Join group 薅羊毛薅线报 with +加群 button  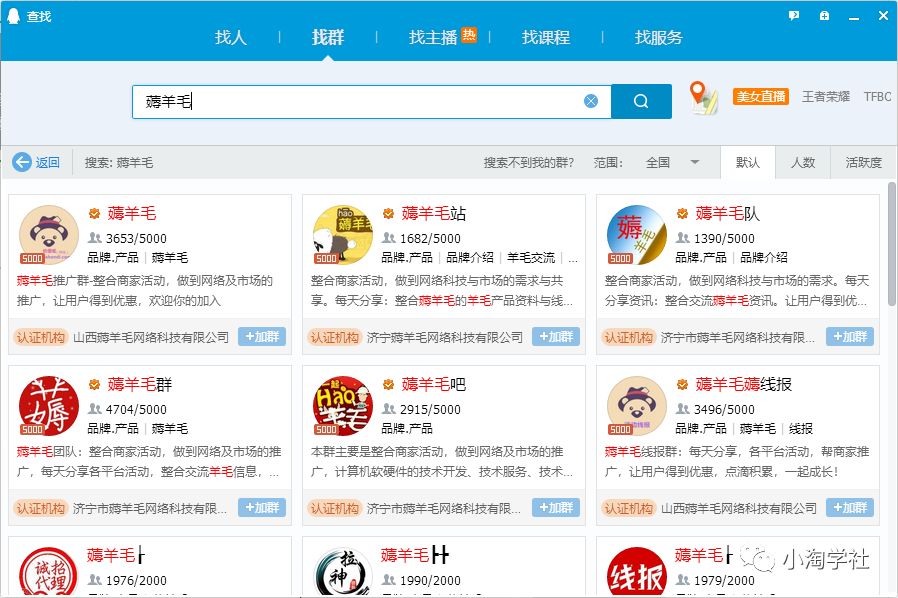(850, 507)
